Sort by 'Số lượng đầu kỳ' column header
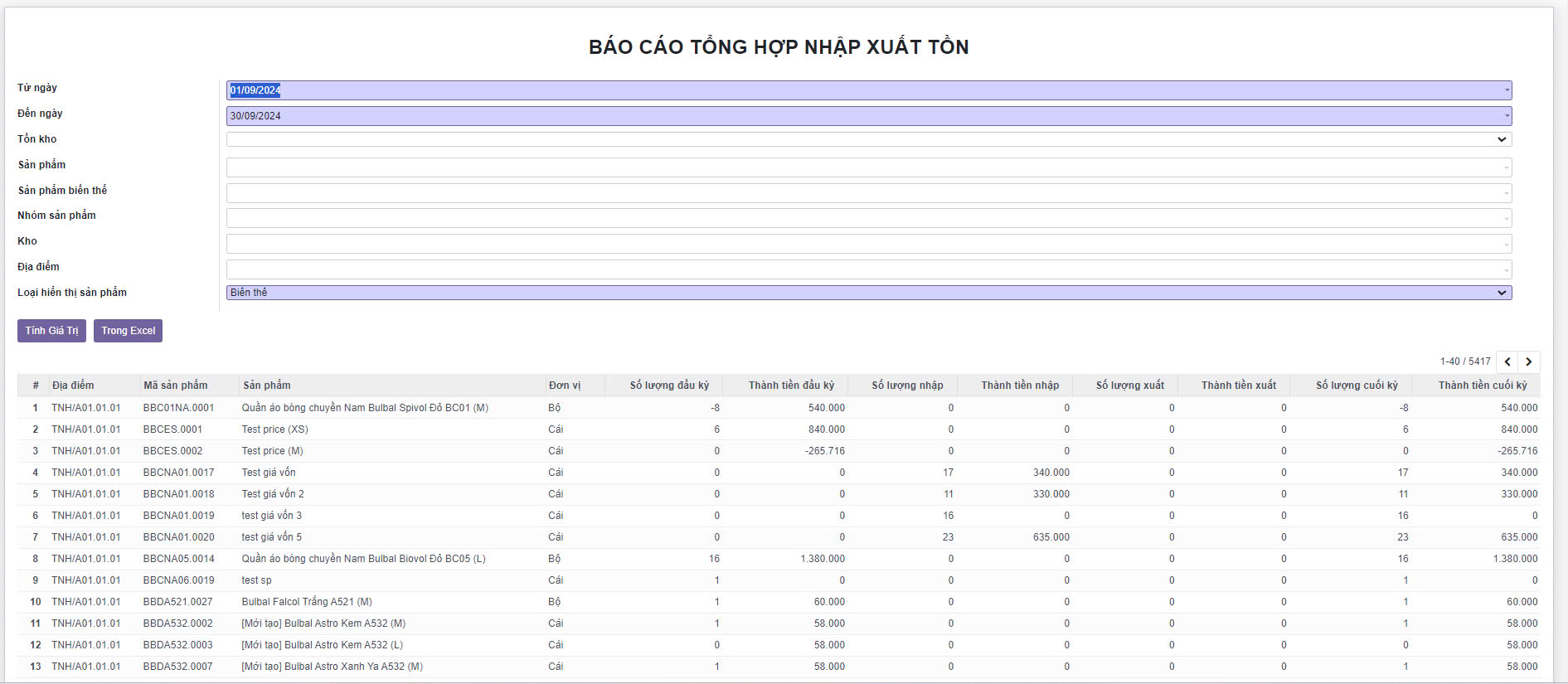1568x684 pixels. click(669, 386)
